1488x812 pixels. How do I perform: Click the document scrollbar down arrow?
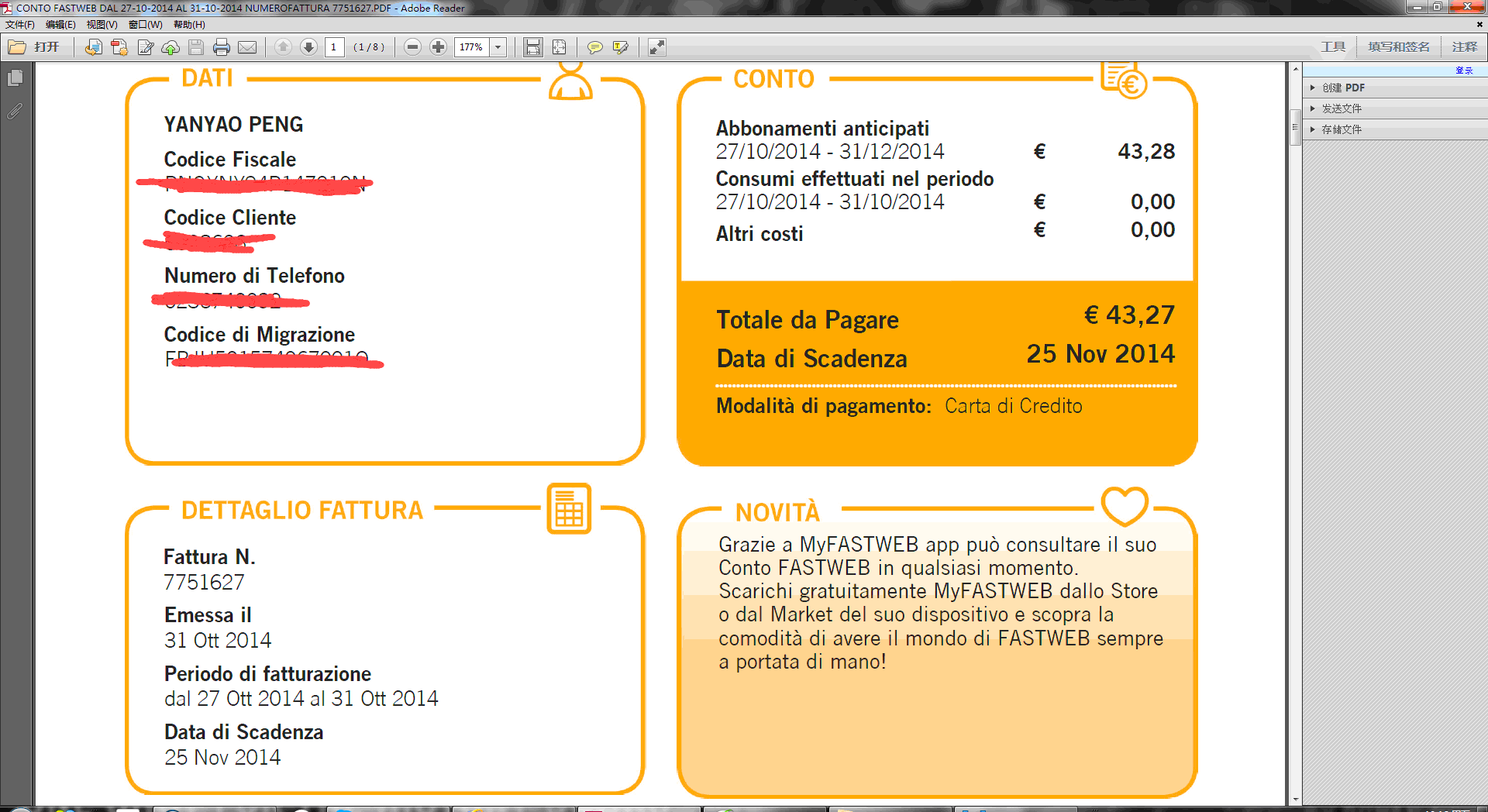tap(1295, 799)
